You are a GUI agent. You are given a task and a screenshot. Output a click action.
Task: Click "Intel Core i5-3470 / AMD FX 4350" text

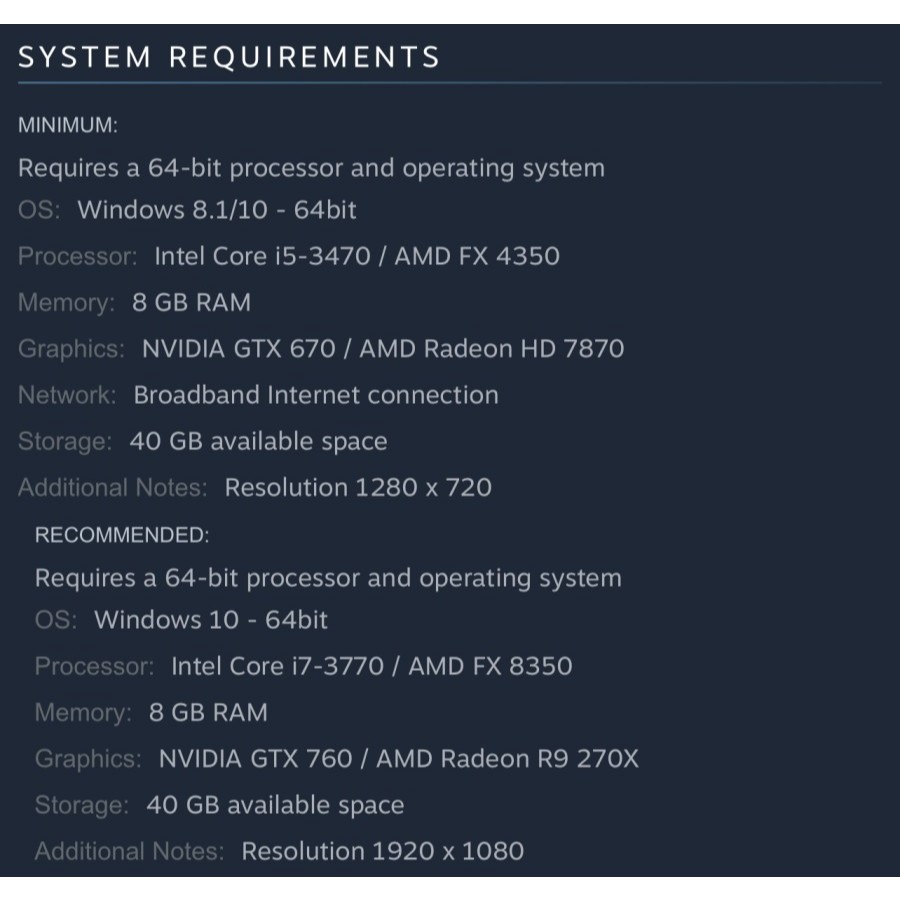(x=356, y=256)
